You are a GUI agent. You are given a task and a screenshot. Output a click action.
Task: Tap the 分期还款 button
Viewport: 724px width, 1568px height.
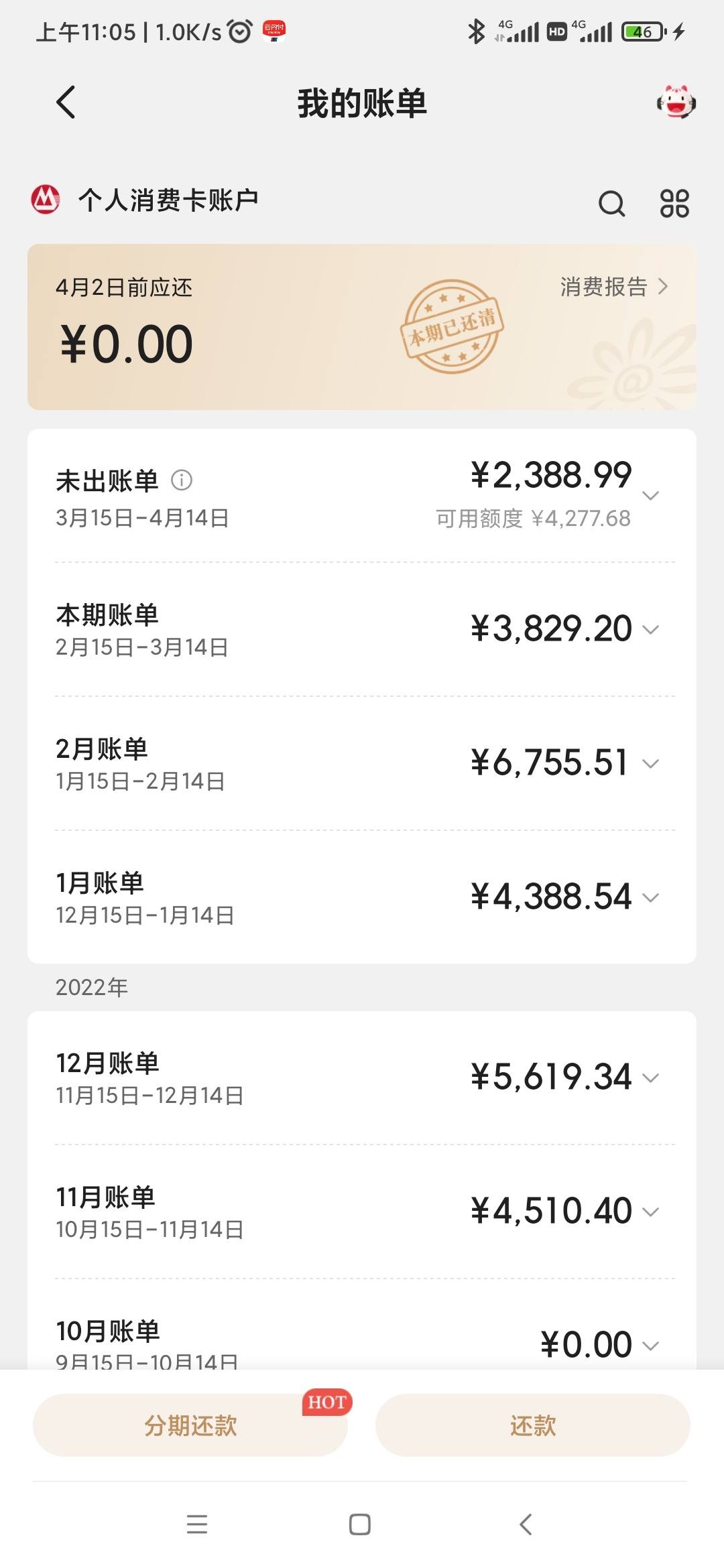(x=190, y=1425)
